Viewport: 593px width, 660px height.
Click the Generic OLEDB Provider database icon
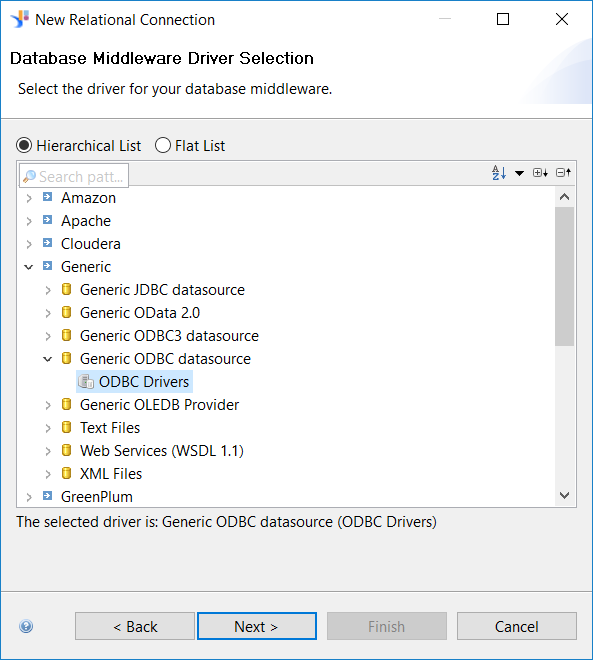coord(66,404)
